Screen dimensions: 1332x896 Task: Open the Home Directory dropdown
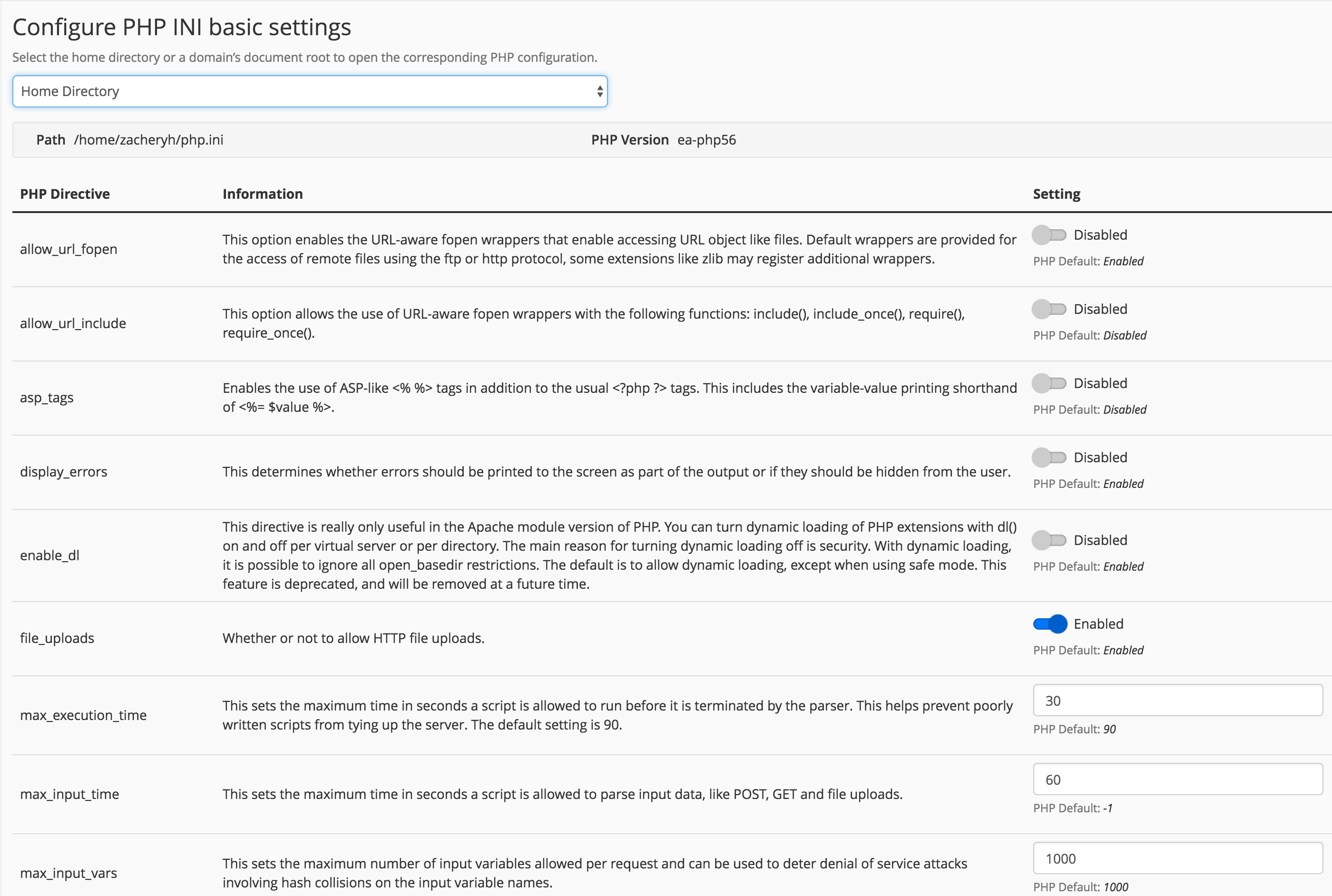click(x=309, y=91)
